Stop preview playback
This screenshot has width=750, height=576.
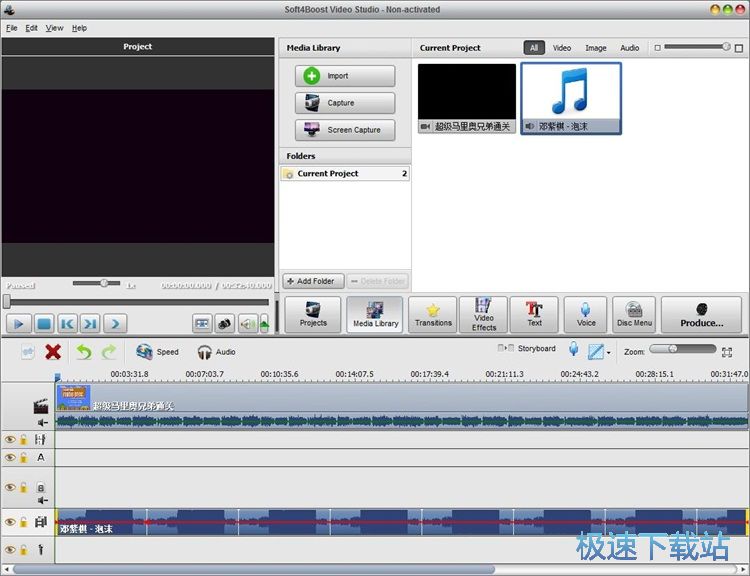(44, 324)
